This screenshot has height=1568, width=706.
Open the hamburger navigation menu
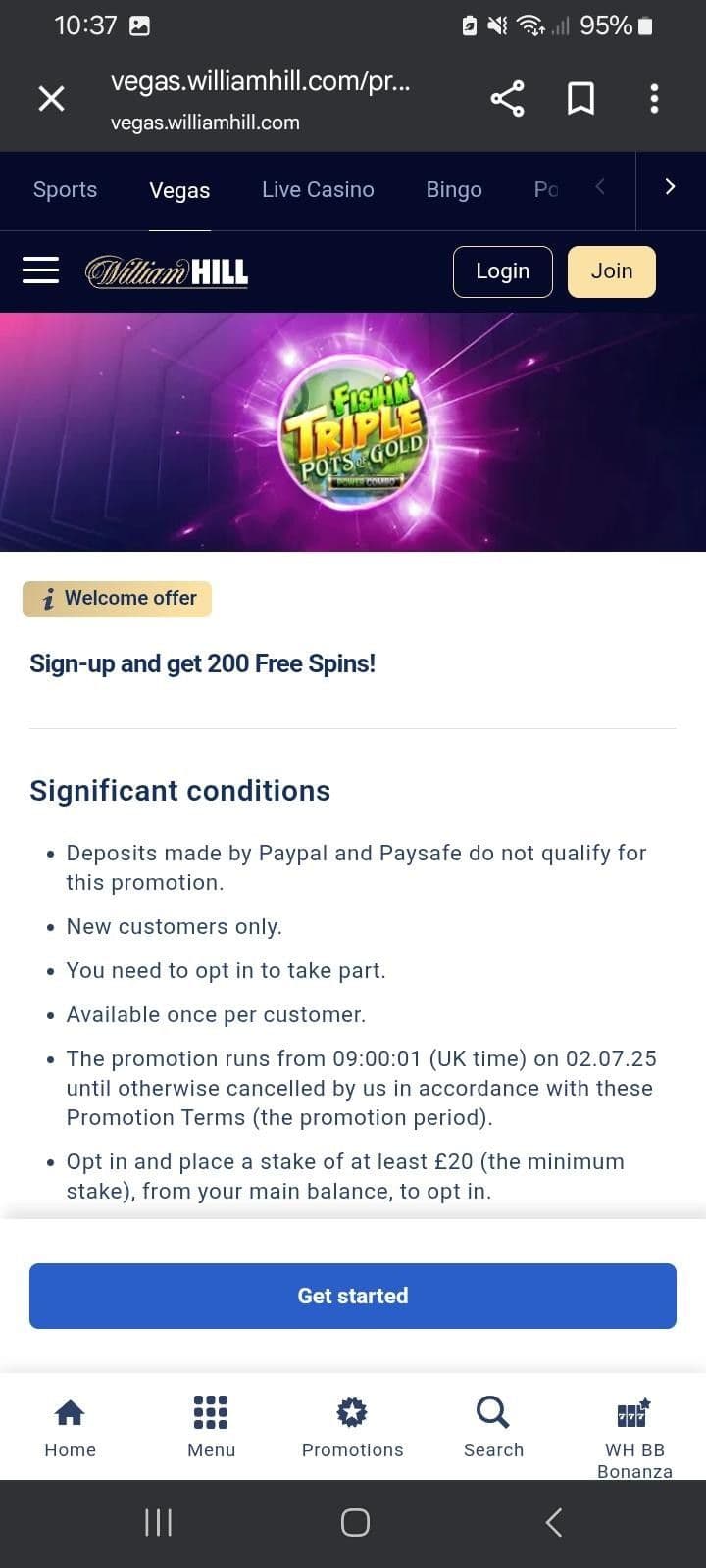tap(40, 270)
